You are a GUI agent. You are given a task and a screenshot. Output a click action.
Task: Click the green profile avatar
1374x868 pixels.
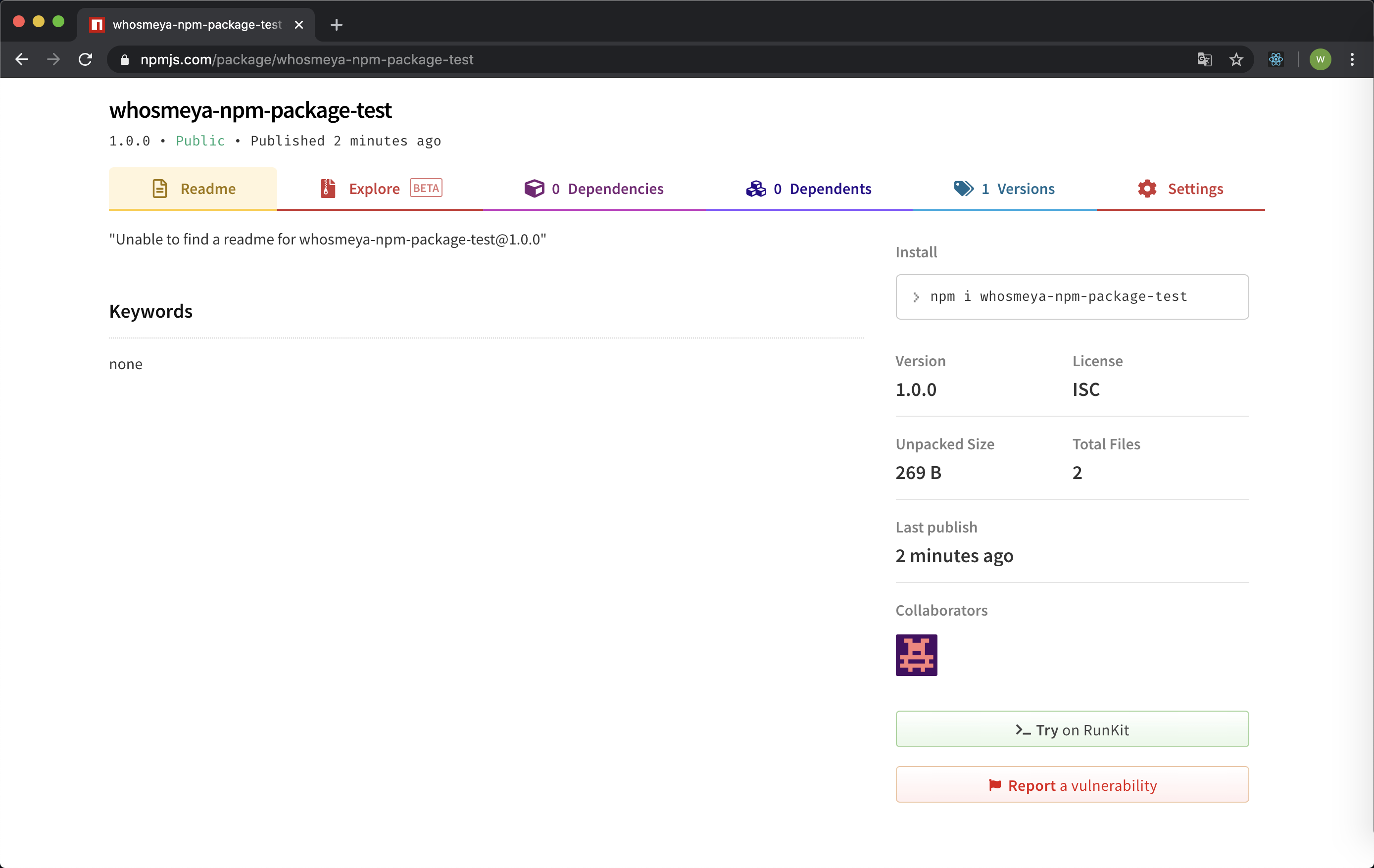tap(1321, 59)
